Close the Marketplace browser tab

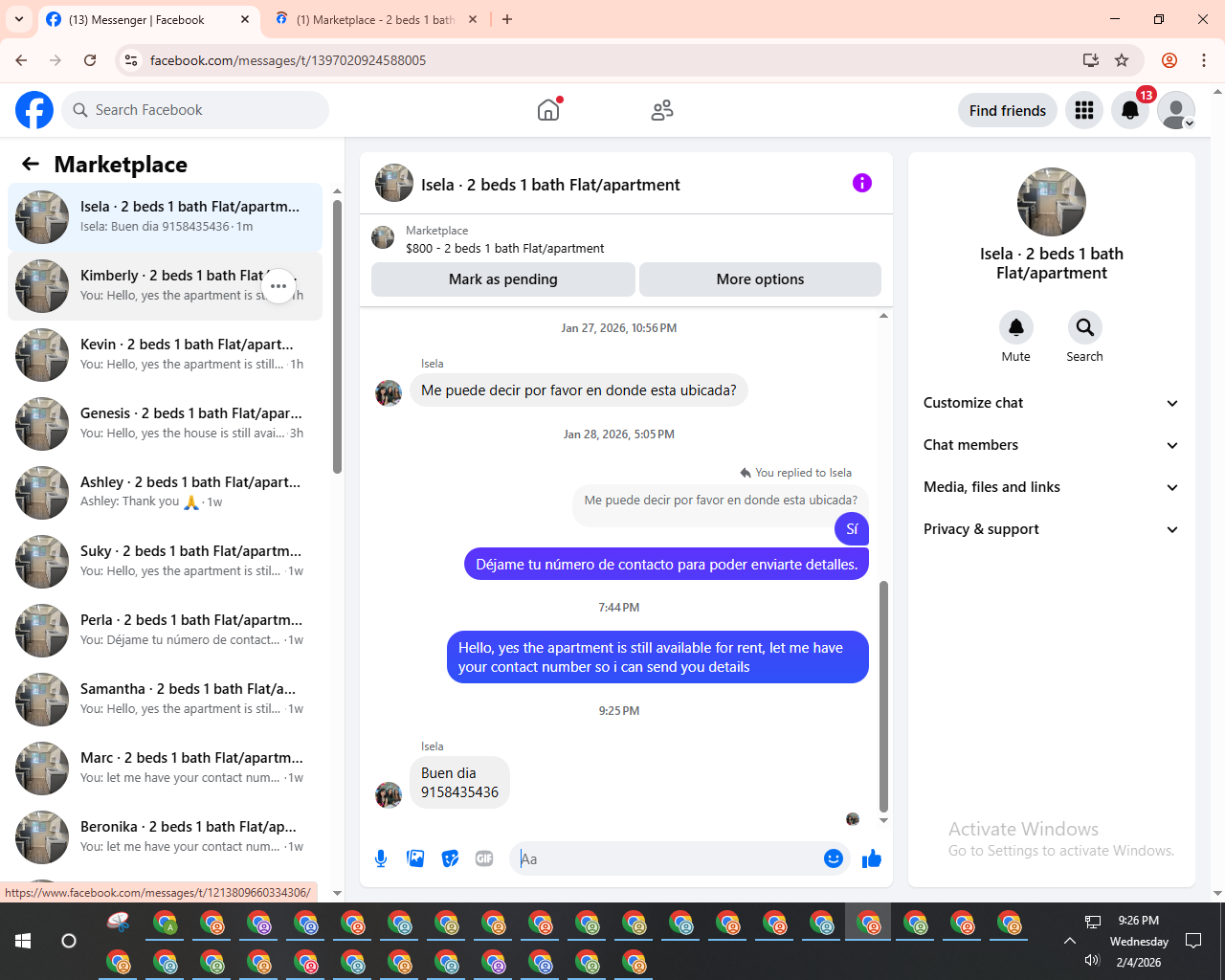[473, 19]
